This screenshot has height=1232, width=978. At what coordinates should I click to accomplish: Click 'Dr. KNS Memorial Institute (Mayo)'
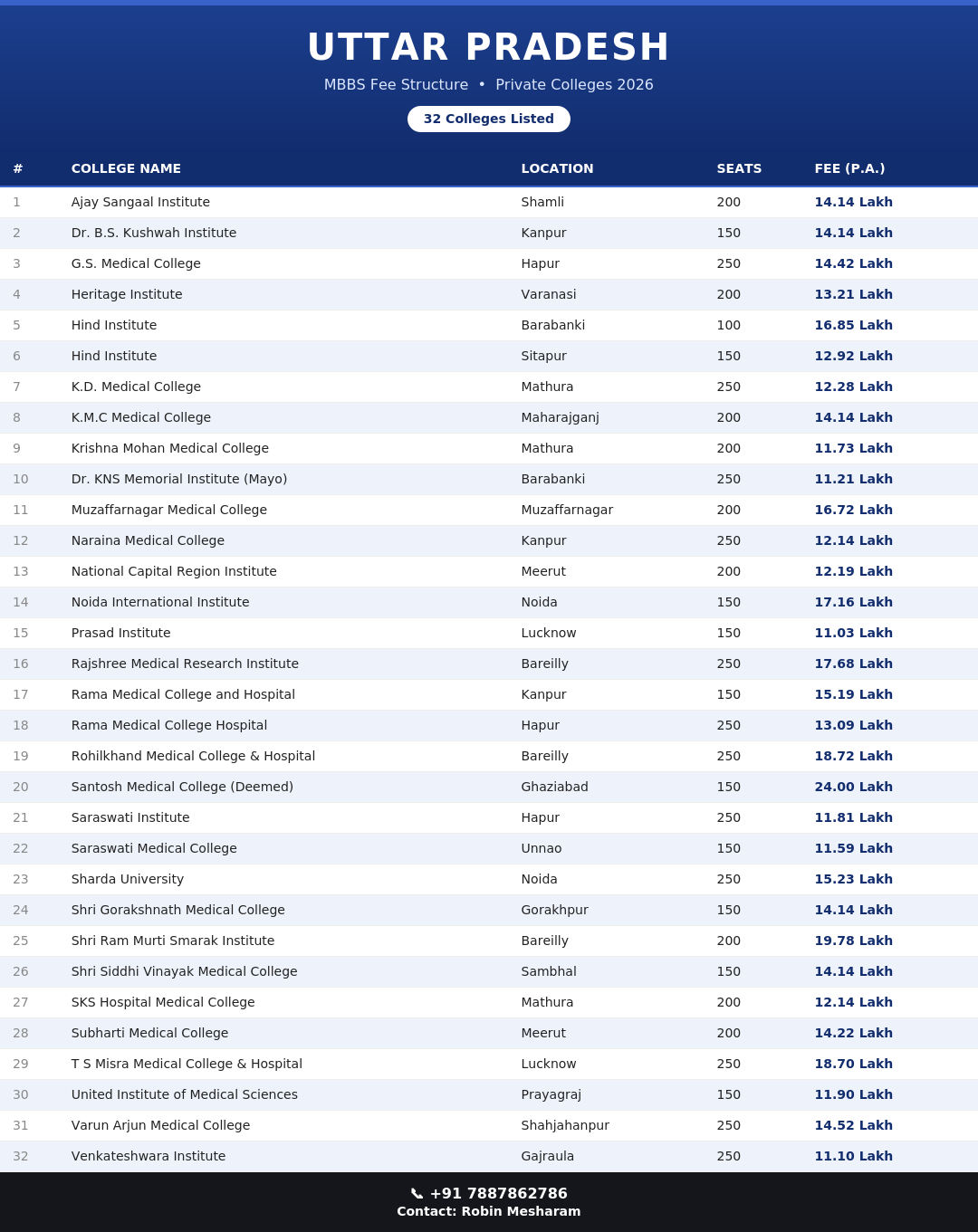point(179,479)
